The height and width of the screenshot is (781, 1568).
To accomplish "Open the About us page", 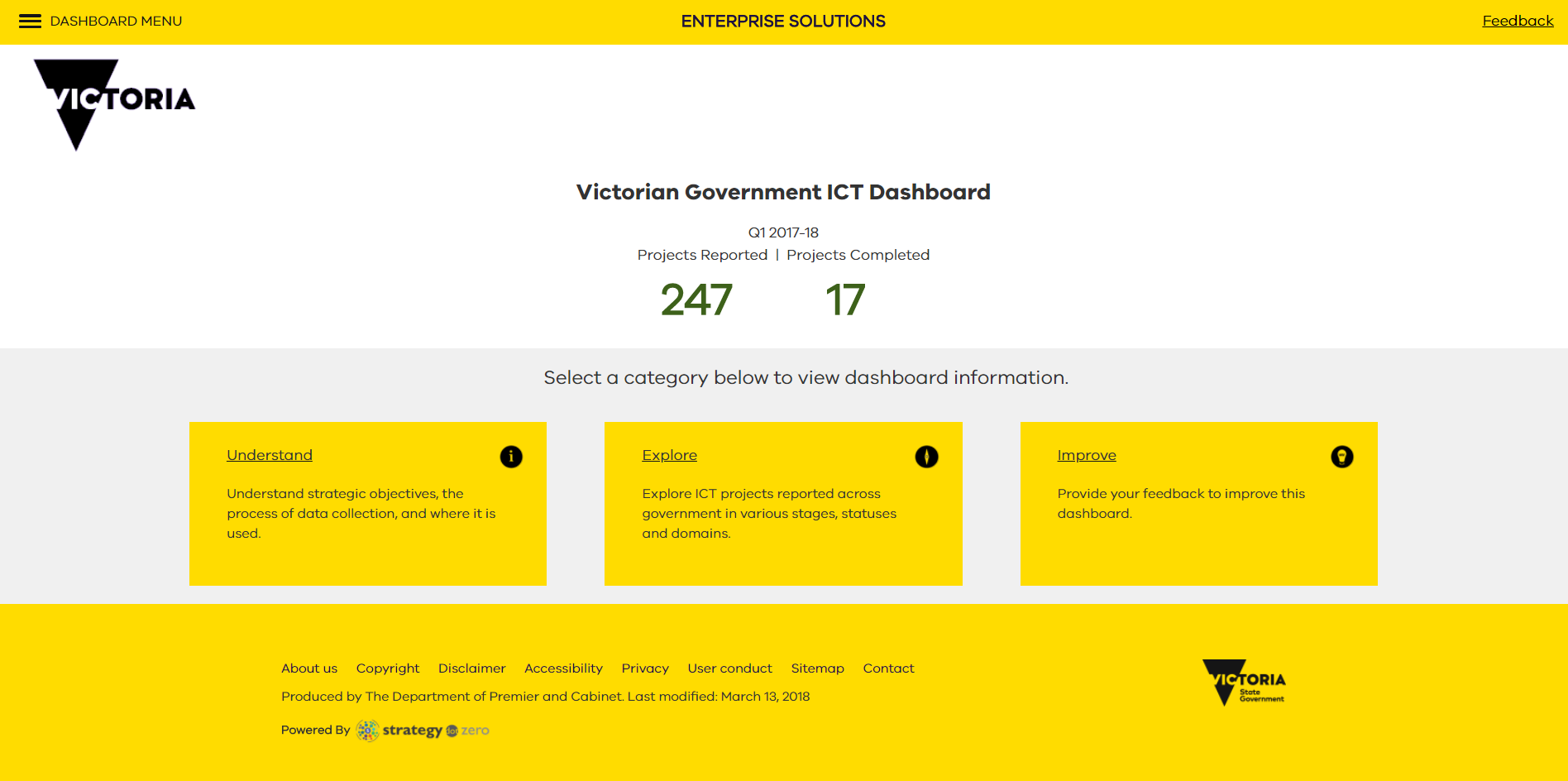I will (x=308, y=668).
